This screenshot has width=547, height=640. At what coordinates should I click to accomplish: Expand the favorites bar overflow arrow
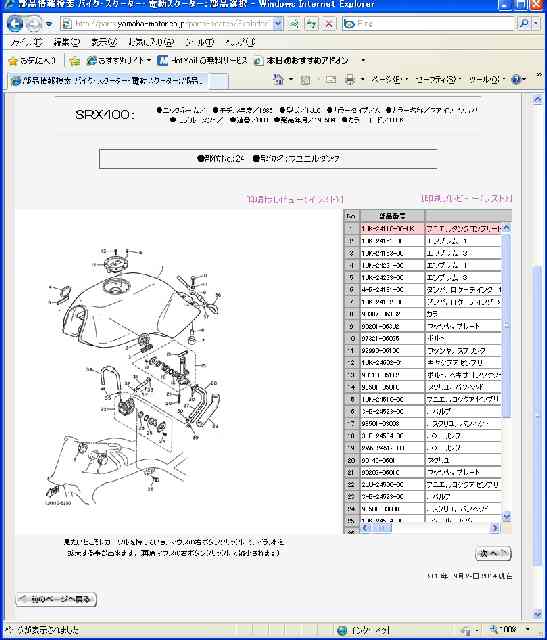tap(363, 60)
